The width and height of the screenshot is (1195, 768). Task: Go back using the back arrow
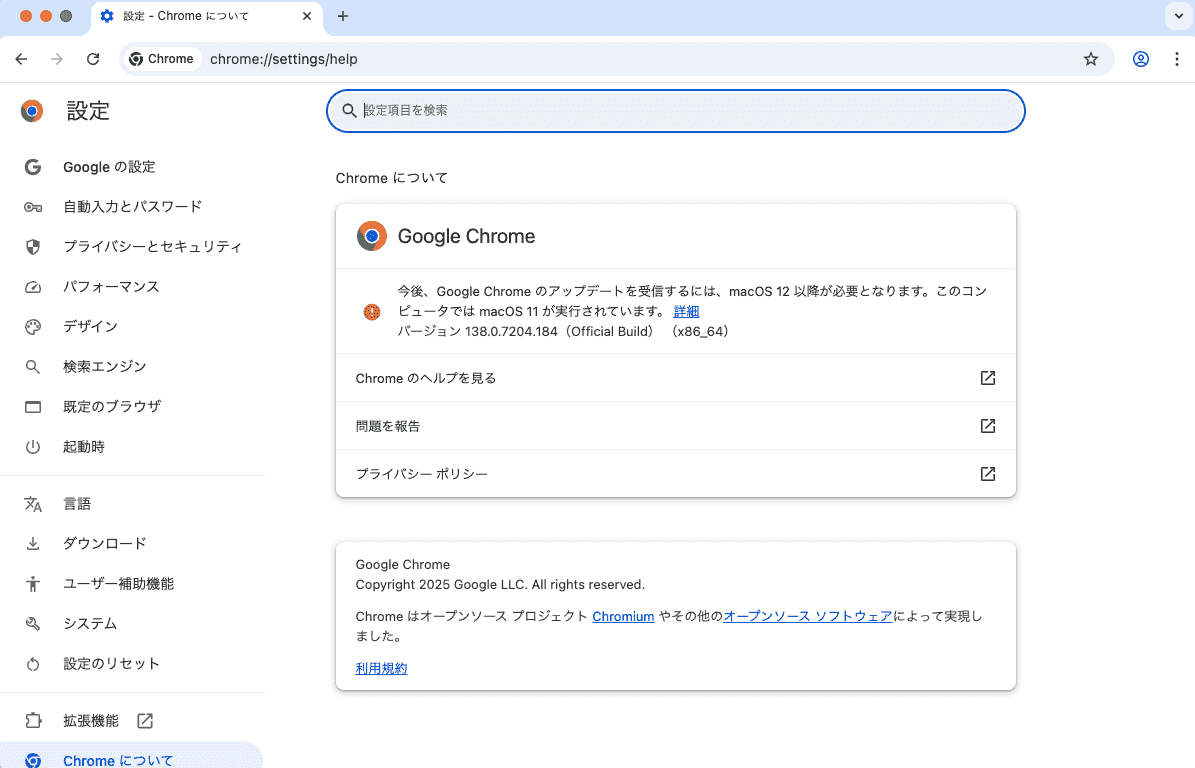coord(21,59)
